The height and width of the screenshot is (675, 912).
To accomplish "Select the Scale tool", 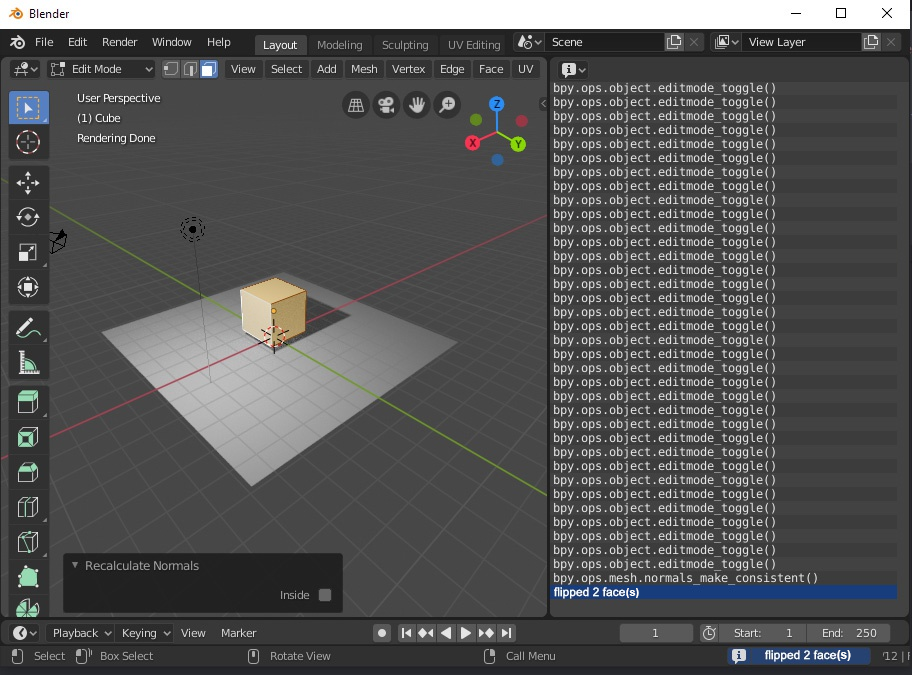I will [28, 252].
